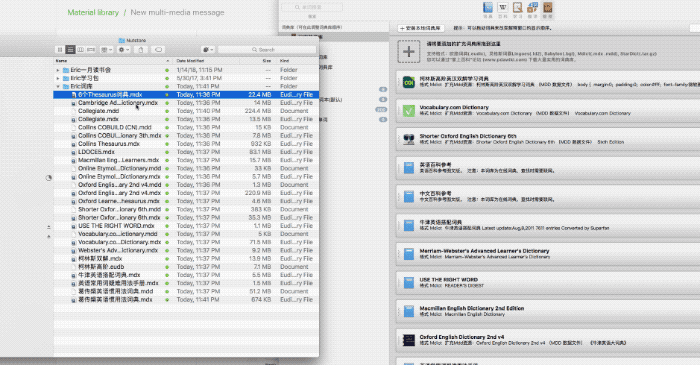Click the Finder share icon
The width and height of the screenshot is (700, 365).
click(x=141, y=50)
